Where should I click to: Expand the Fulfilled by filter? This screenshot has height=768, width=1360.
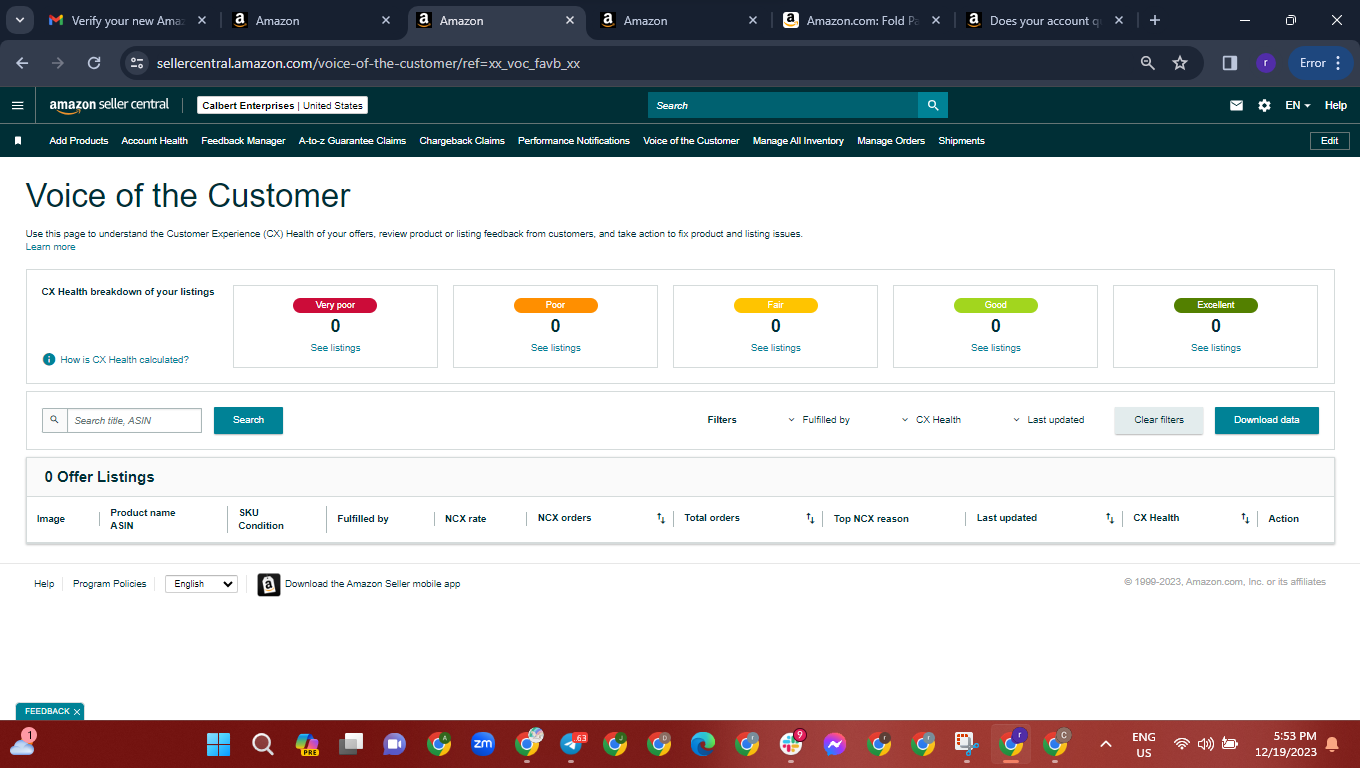pyautogui.click(x=819, y=420)
